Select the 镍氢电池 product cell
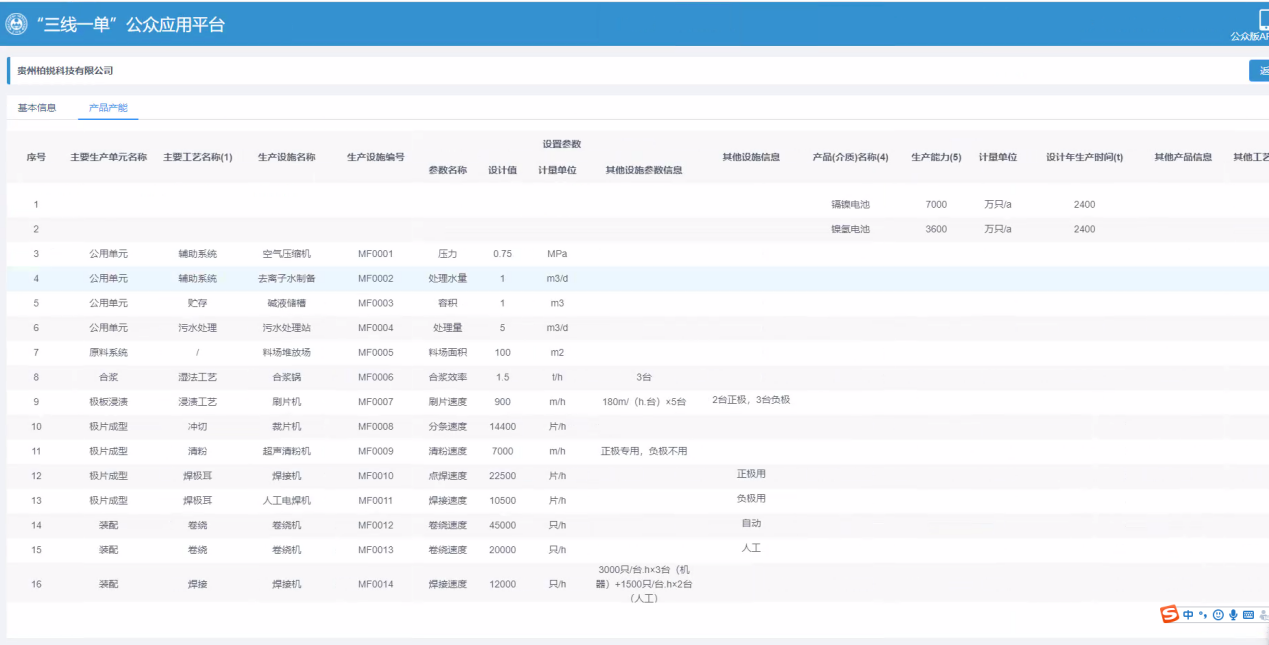The image size is (1269, 645). pos(851,229)
